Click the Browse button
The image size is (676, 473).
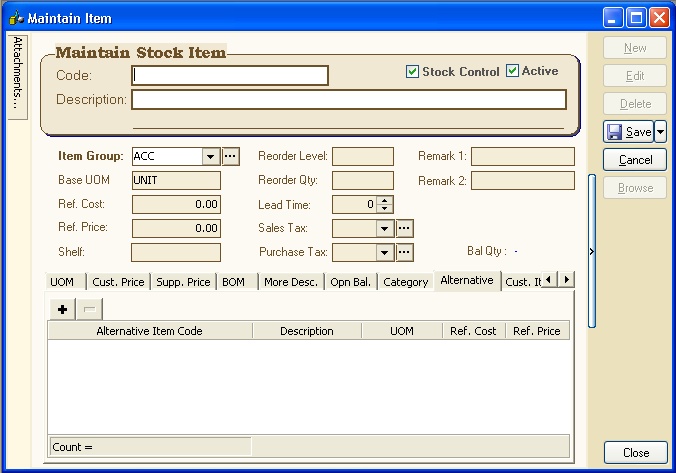coord(635,188)
